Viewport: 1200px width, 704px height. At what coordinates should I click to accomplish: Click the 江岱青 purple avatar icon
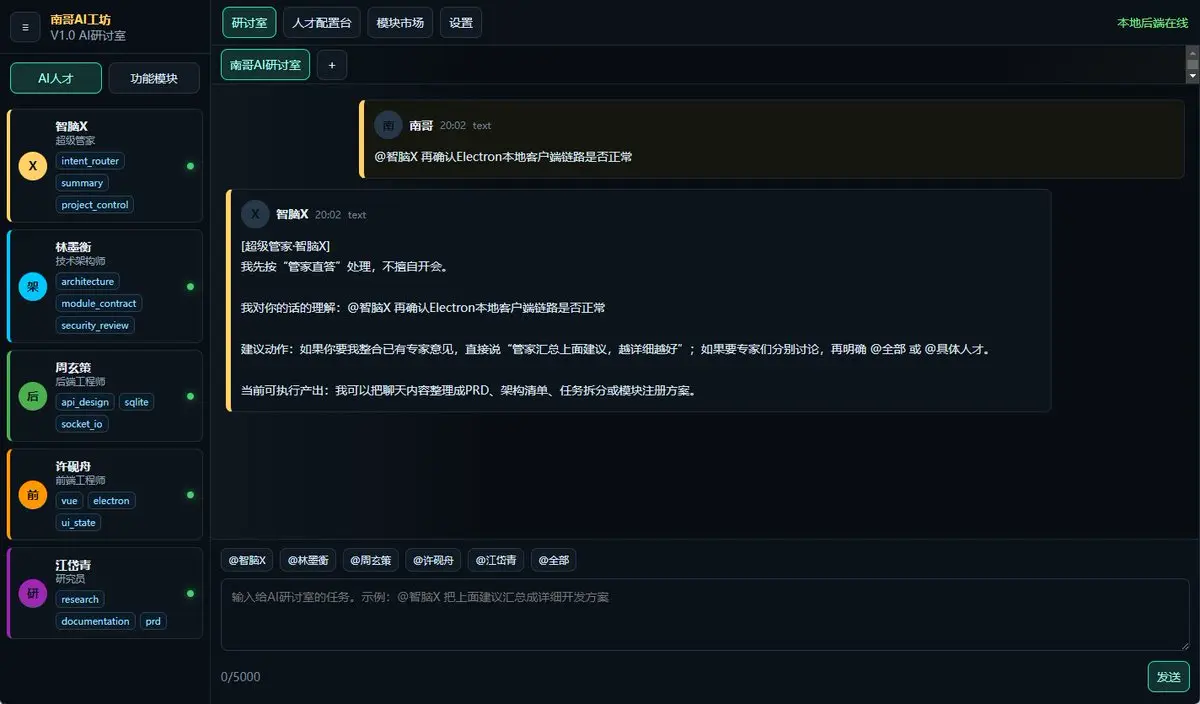[32, 593]
